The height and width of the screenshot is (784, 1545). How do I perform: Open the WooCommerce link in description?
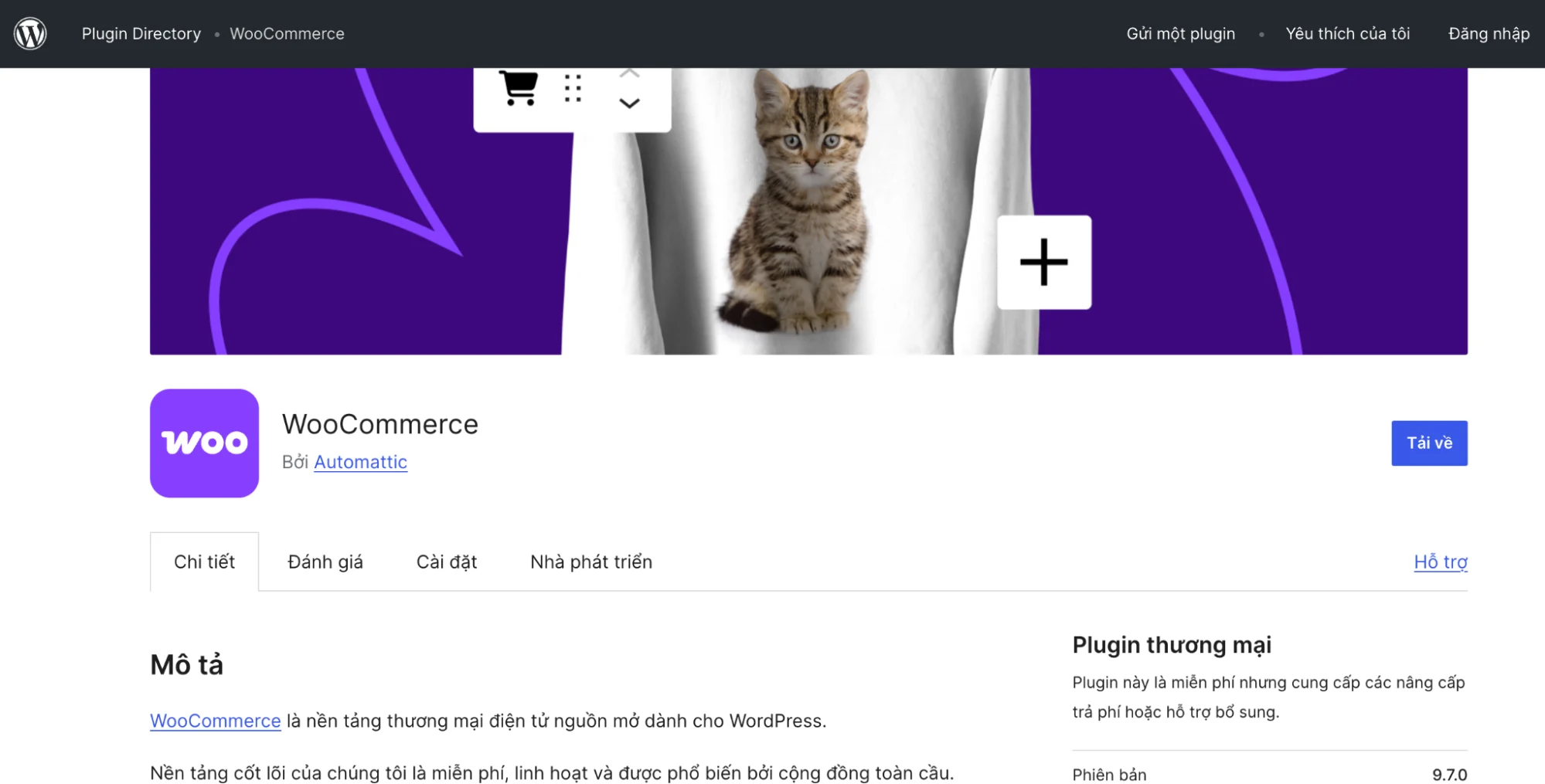coord(215,721)
